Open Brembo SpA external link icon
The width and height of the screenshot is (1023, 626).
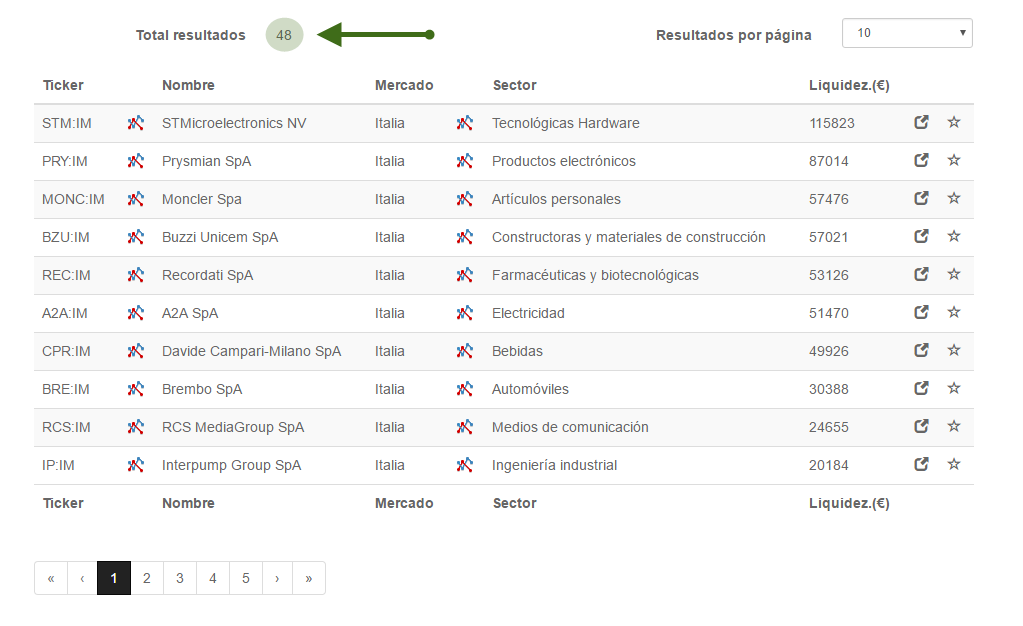tap(921, 388)
